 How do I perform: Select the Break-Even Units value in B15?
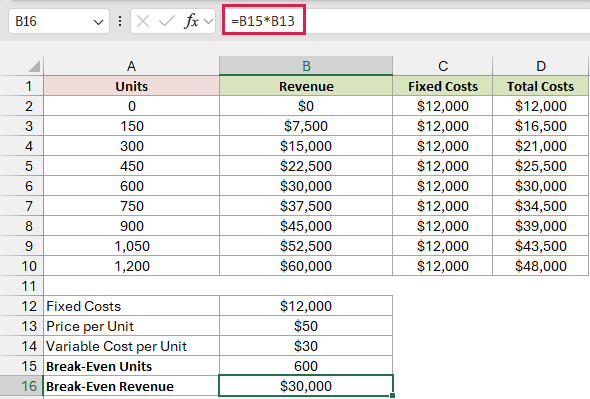click(x=306, y=366)
